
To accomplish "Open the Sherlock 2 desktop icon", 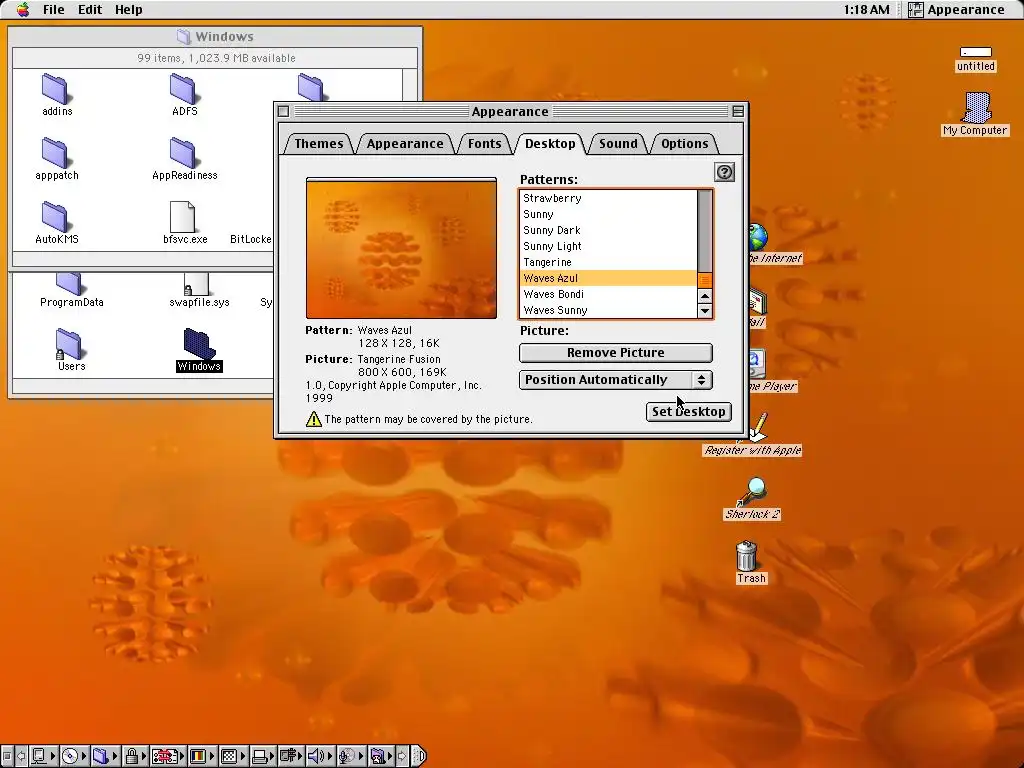I will point(752,492).
